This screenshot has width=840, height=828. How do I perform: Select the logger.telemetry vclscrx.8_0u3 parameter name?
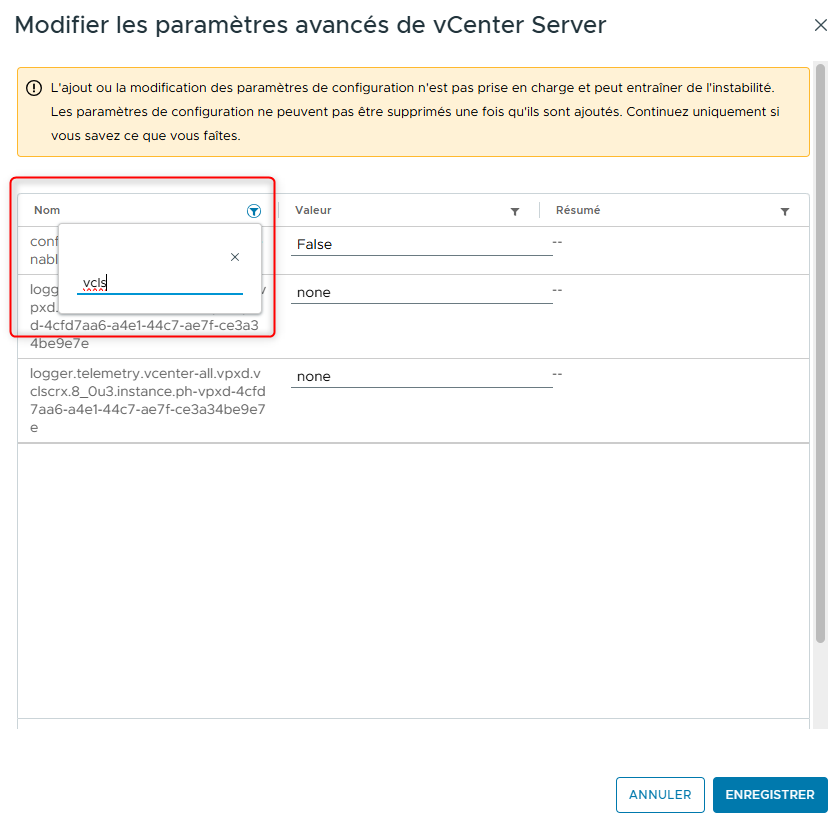[147, 400]
